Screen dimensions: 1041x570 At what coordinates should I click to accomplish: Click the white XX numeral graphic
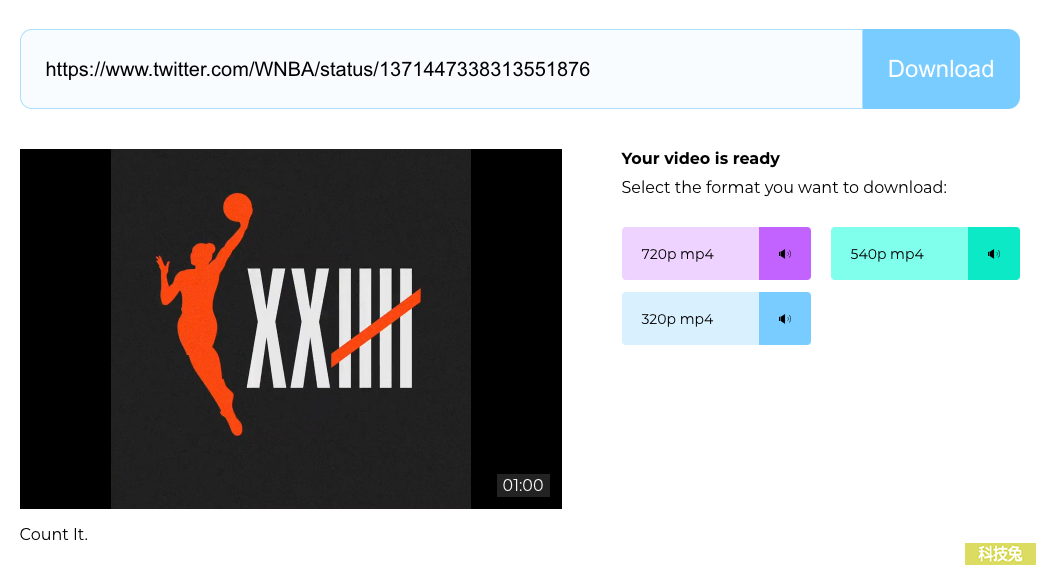[289, 328]
